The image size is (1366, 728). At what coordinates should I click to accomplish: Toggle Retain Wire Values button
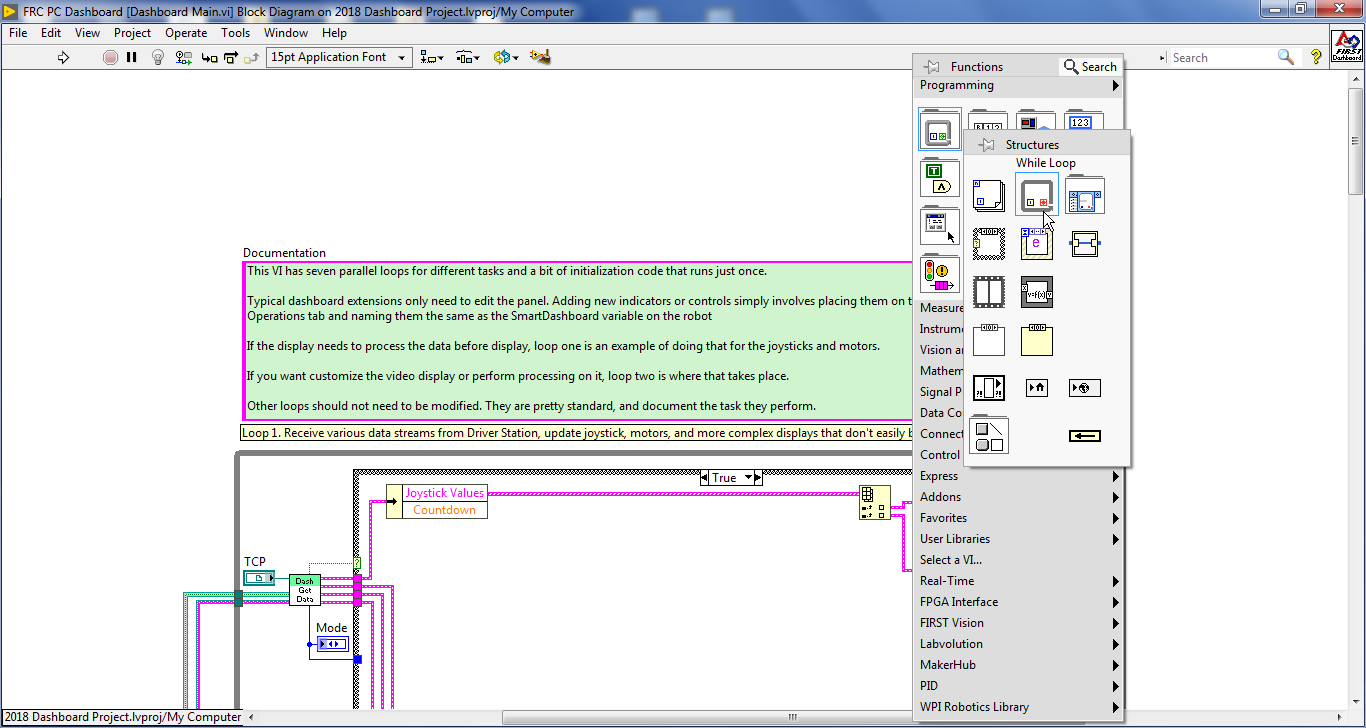(184, 57)
